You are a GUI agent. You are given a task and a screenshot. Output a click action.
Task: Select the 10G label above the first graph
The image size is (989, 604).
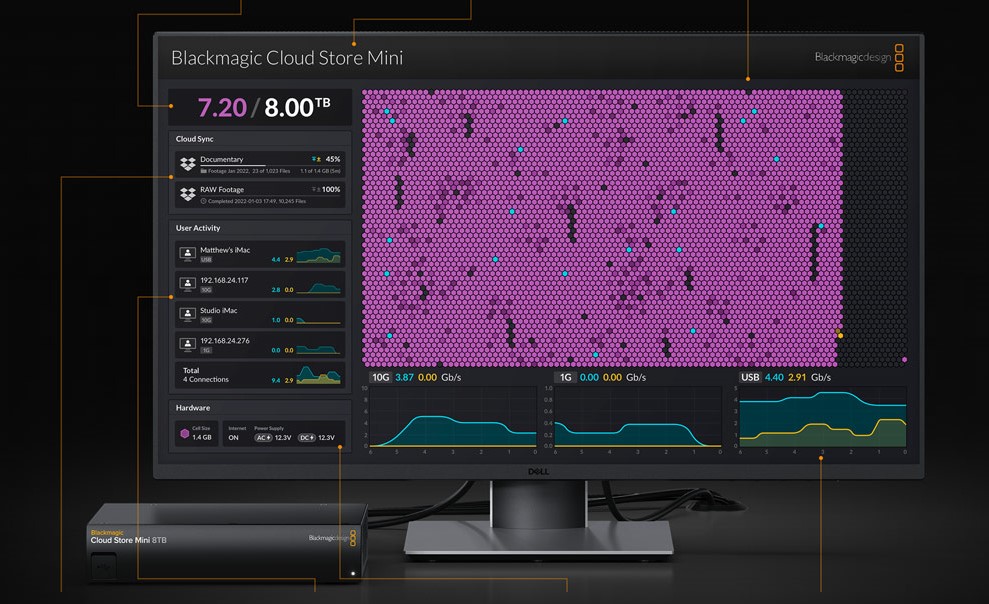[380, 377]
